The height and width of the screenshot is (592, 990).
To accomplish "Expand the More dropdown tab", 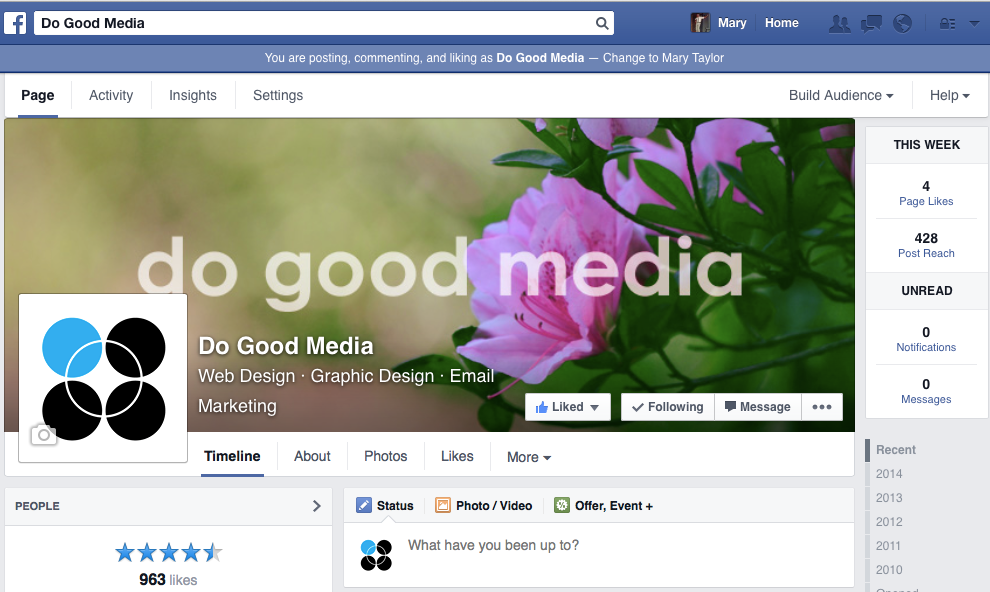I will coord(529,457).
